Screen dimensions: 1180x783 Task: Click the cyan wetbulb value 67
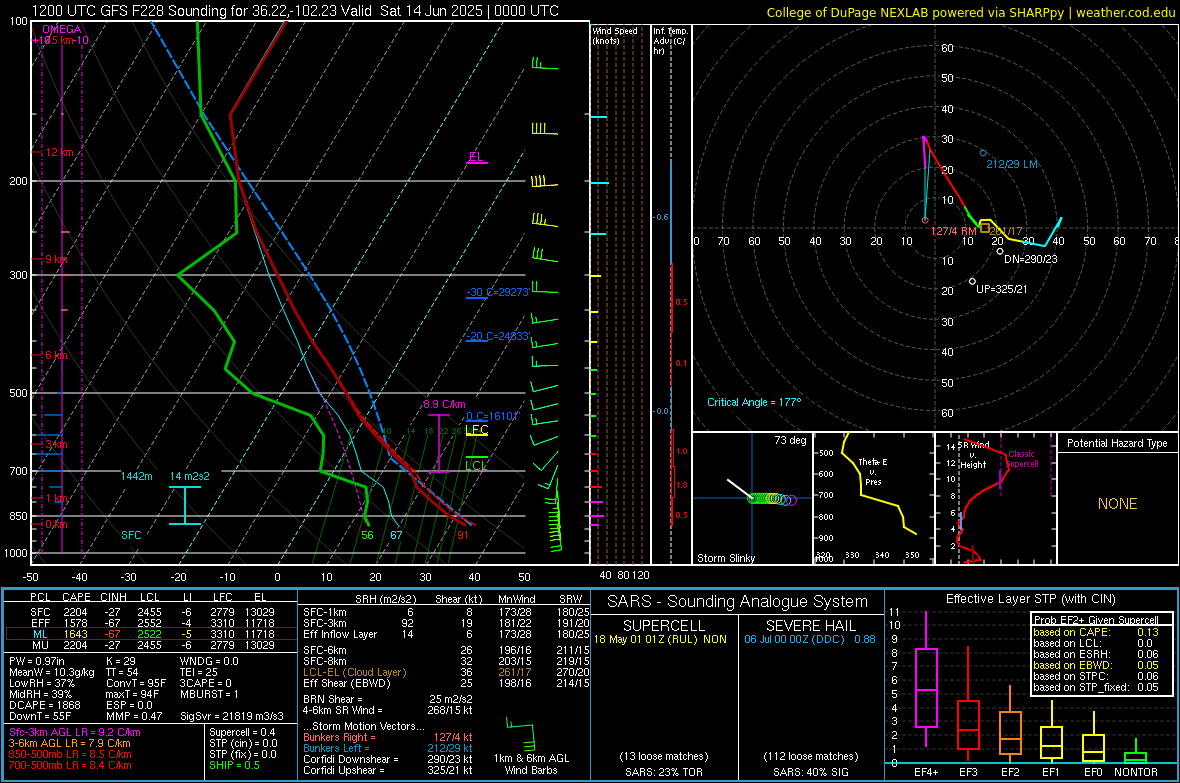coord(396,535)
